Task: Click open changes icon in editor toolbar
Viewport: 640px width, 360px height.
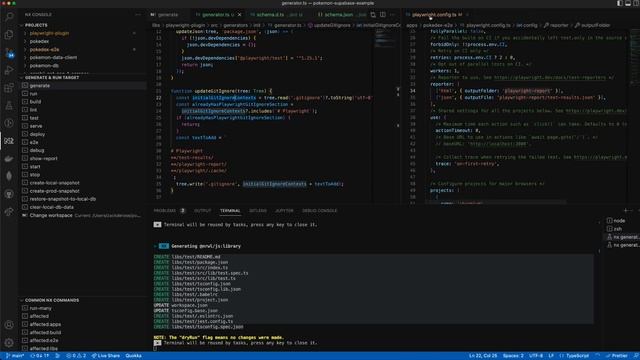Action: [373, 15]
